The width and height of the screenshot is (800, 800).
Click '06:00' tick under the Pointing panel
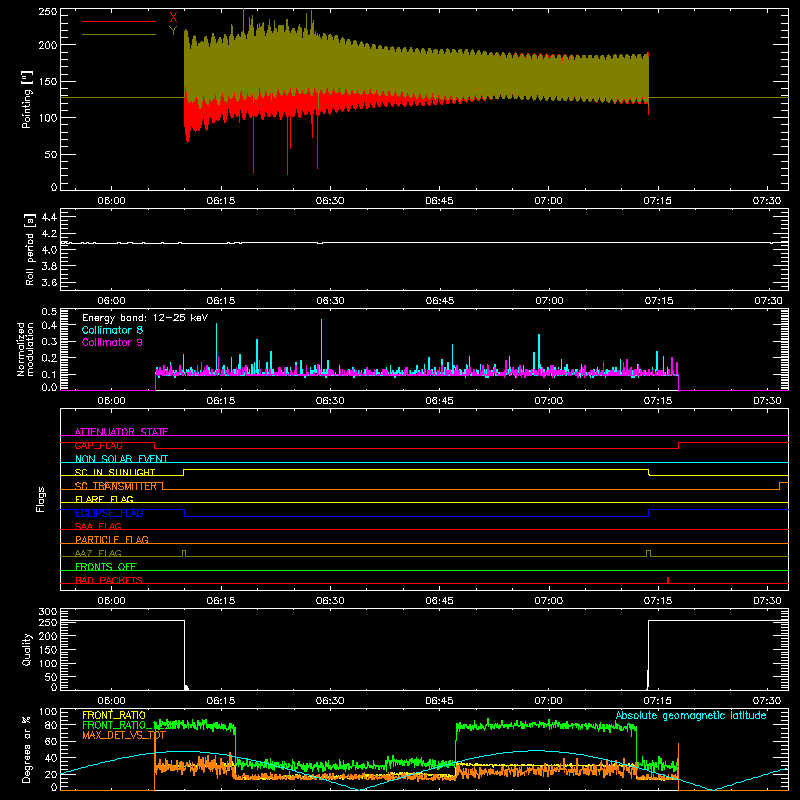(111, 201)
